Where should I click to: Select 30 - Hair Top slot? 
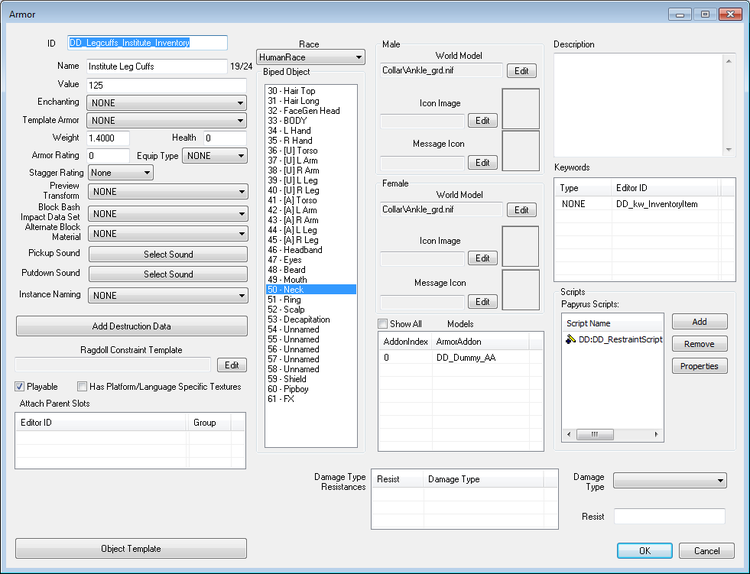click(310, 91)
